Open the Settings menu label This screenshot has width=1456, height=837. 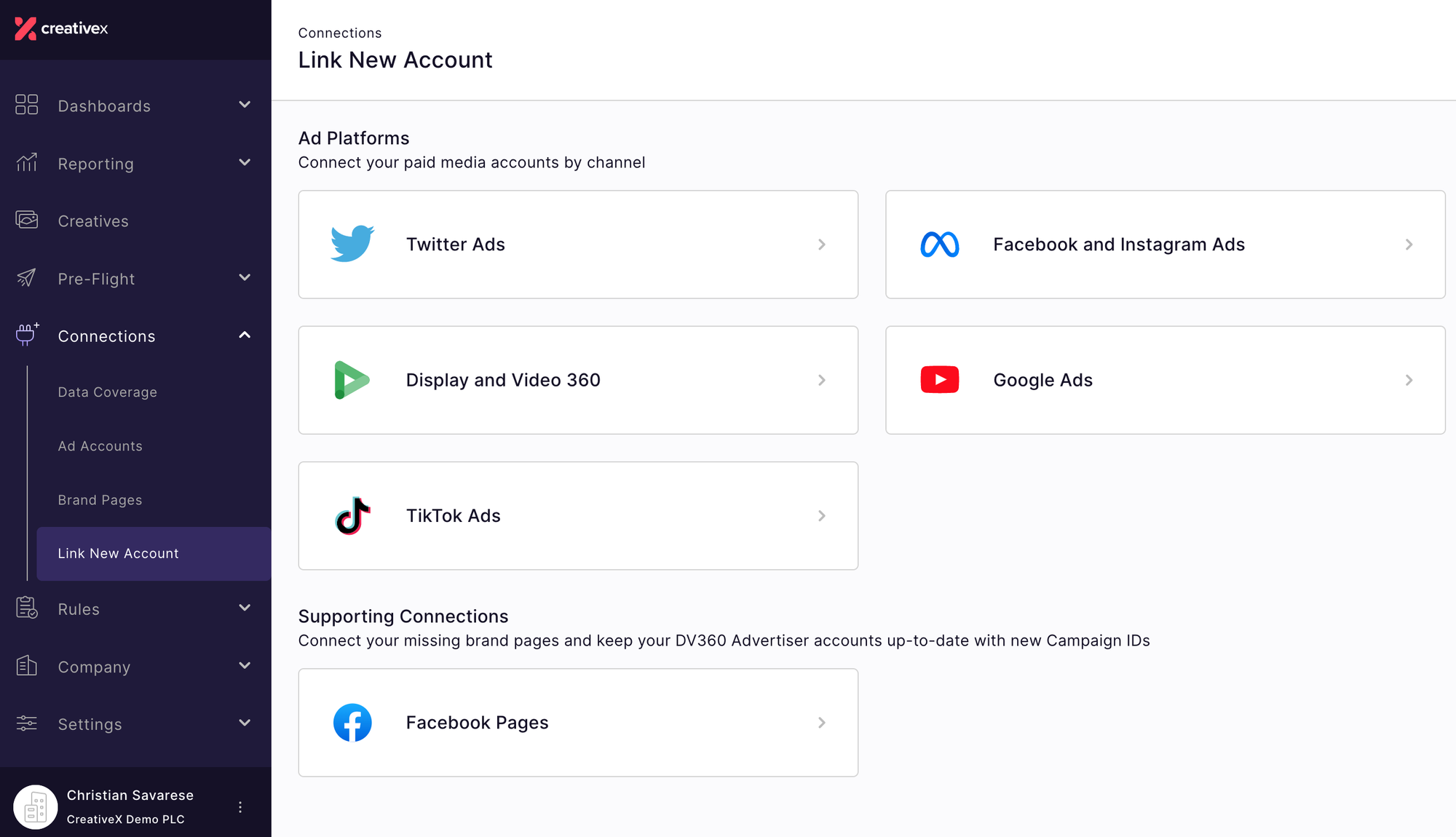90,724
